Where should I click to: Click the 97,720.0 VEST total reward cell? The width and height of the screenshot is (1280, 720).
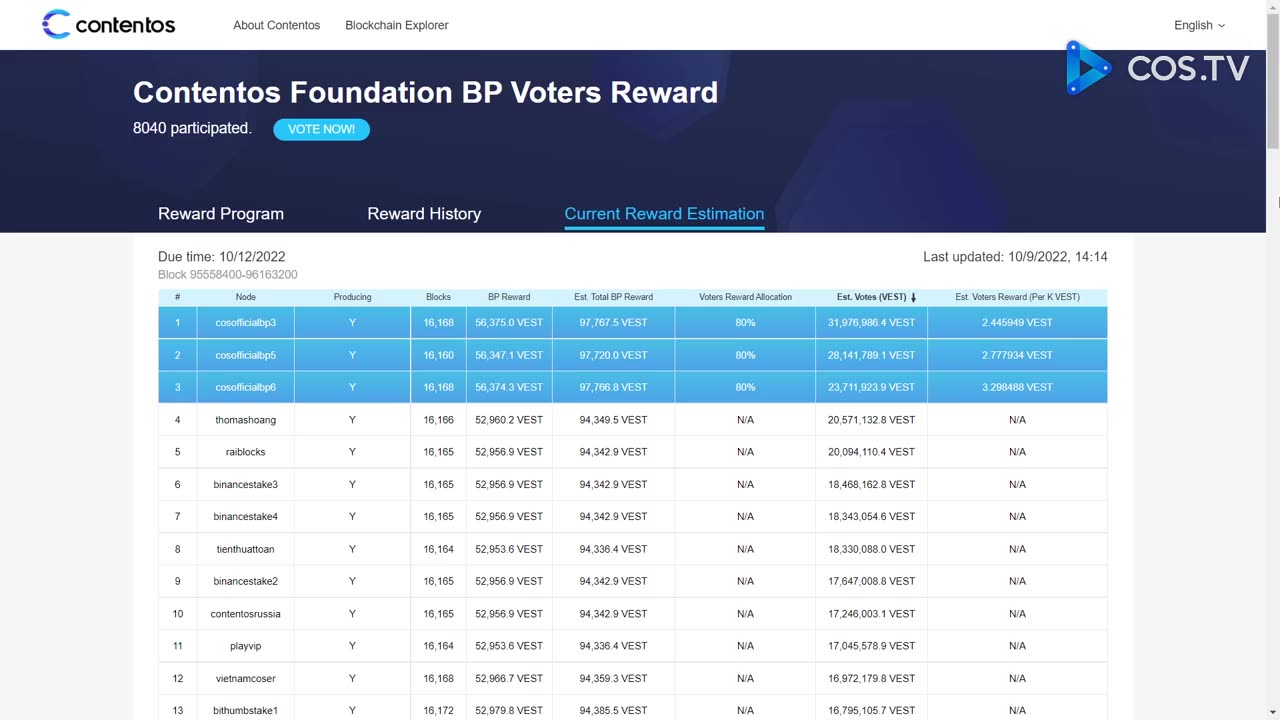tap(613, 355)
